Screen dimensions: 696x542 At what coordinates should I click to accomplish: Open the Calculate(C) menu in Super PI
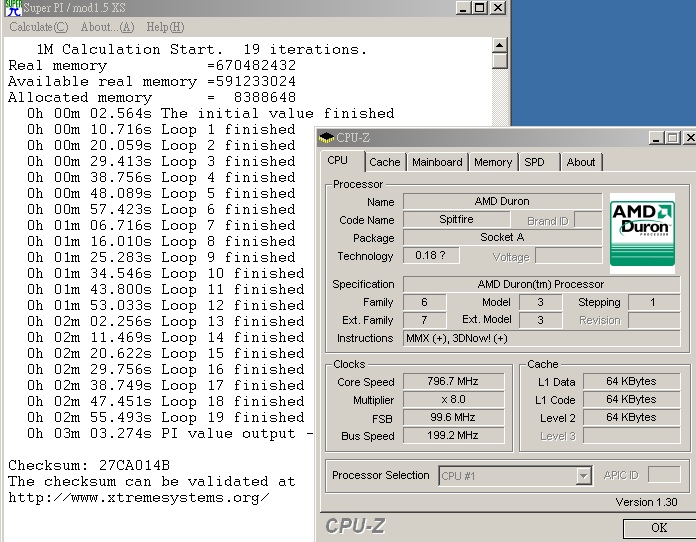tap(39, 27)
